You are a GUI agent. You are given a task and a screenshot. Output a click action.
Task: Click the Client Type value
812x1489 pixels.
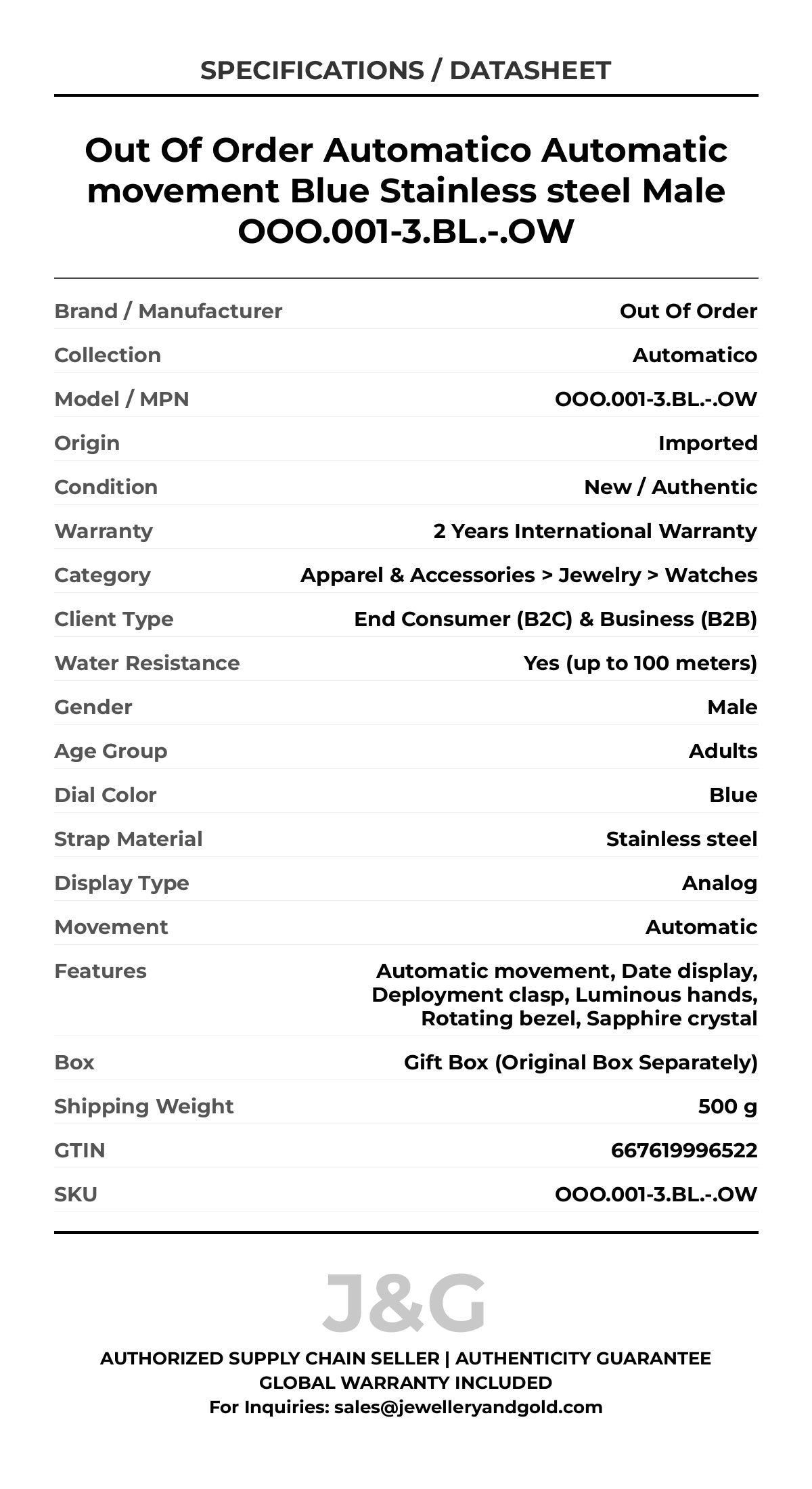pos(555,619)
